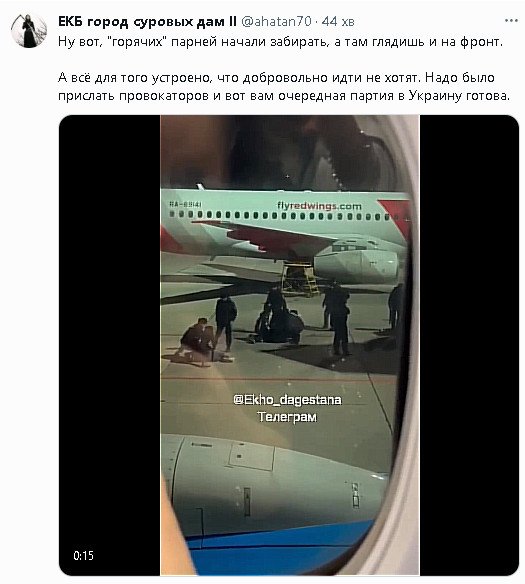The width and height of the screenshot is (525, 584).
Task: Click the aircraft registration number near the tail
Action: [x=185, y=204]
